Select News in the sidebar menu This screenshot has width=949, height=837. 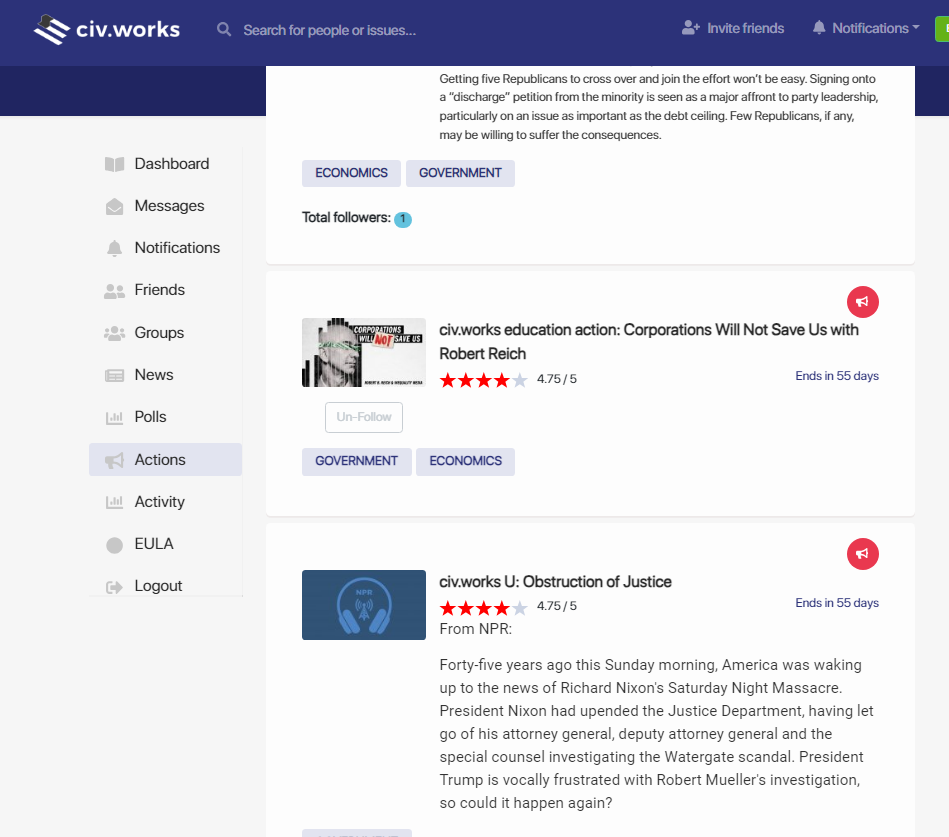[154, 375]
